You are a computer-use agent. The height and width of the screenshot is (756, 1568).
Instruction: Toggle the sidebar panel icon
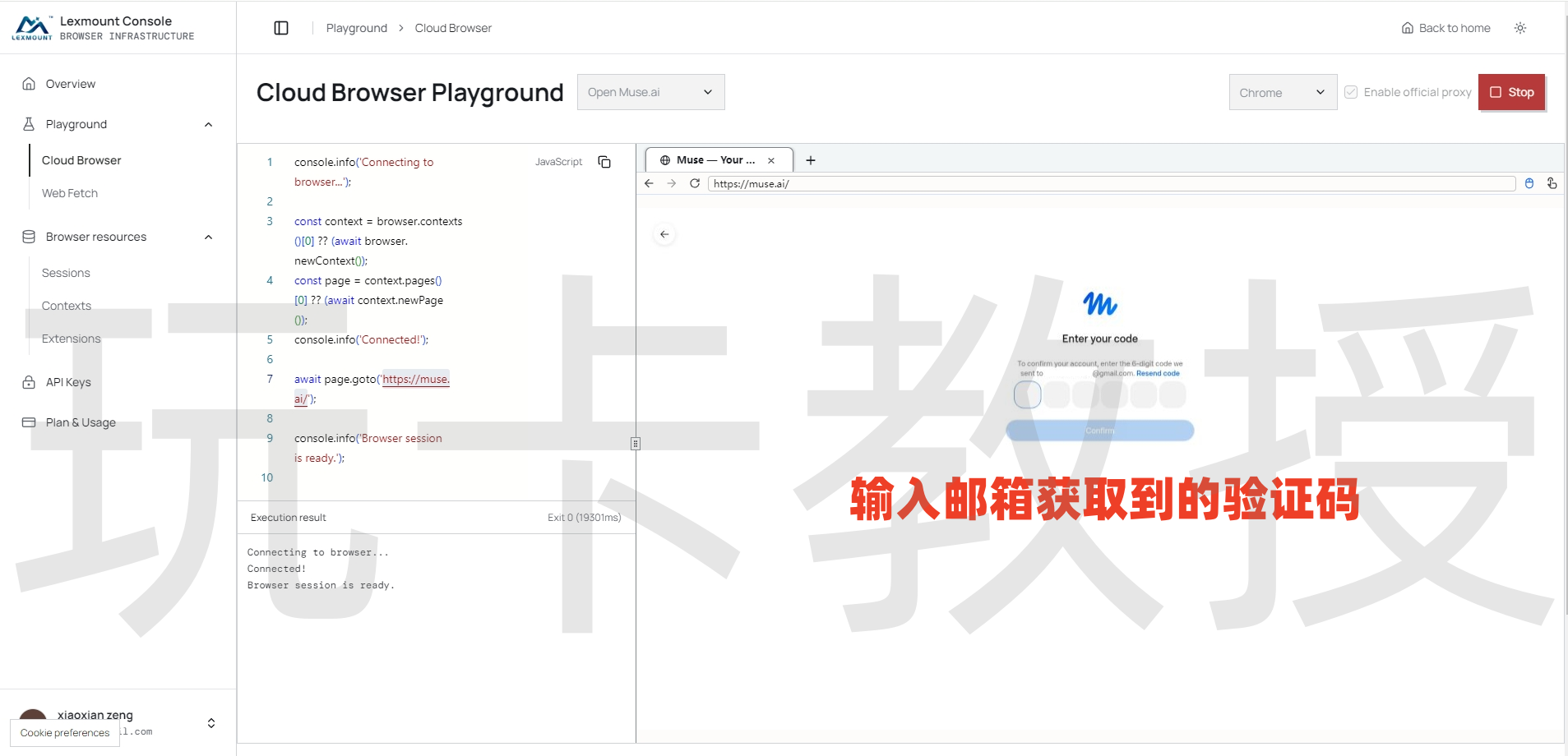(281, 28)
